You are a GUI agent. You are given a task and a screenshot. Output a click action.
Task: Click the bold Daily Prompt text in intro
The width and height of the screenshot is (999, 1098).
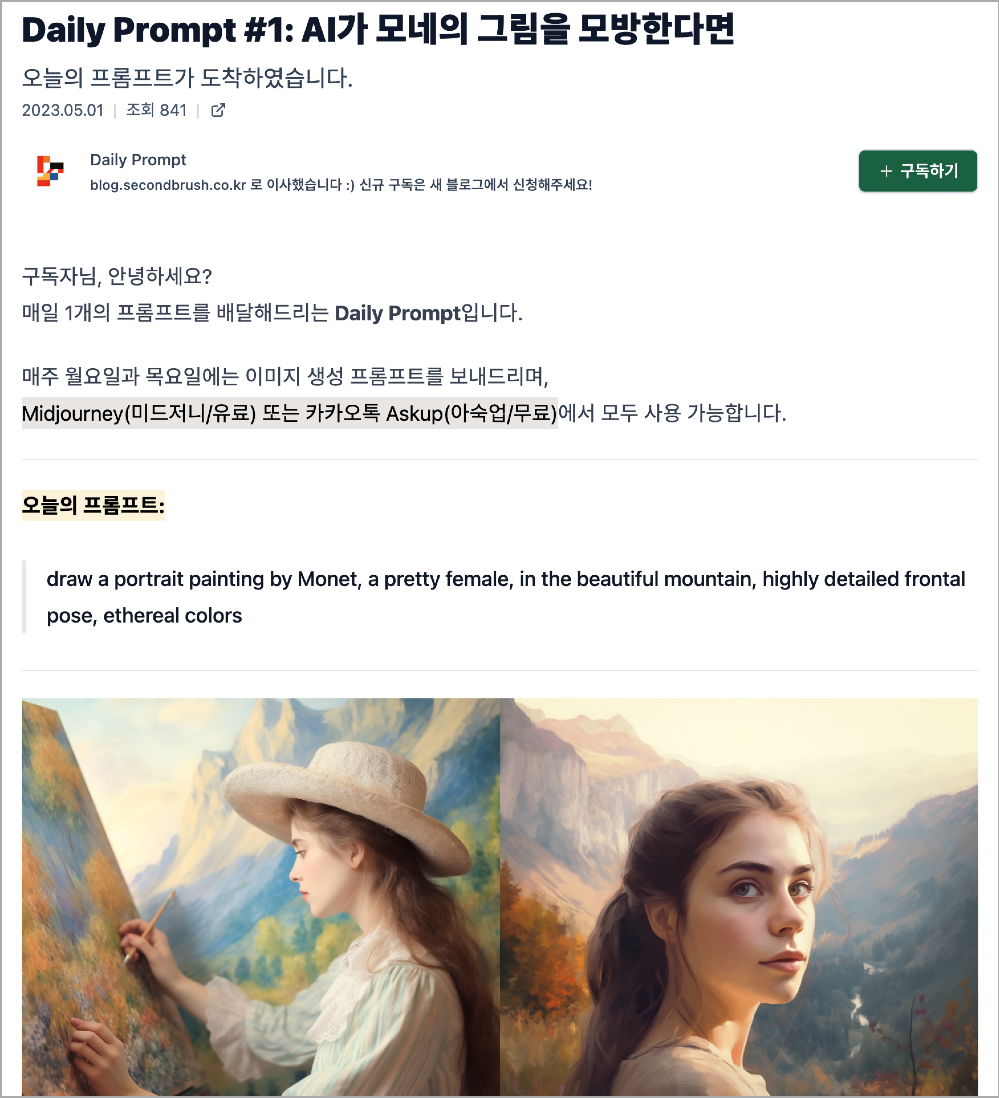click(x=398, y=313)
